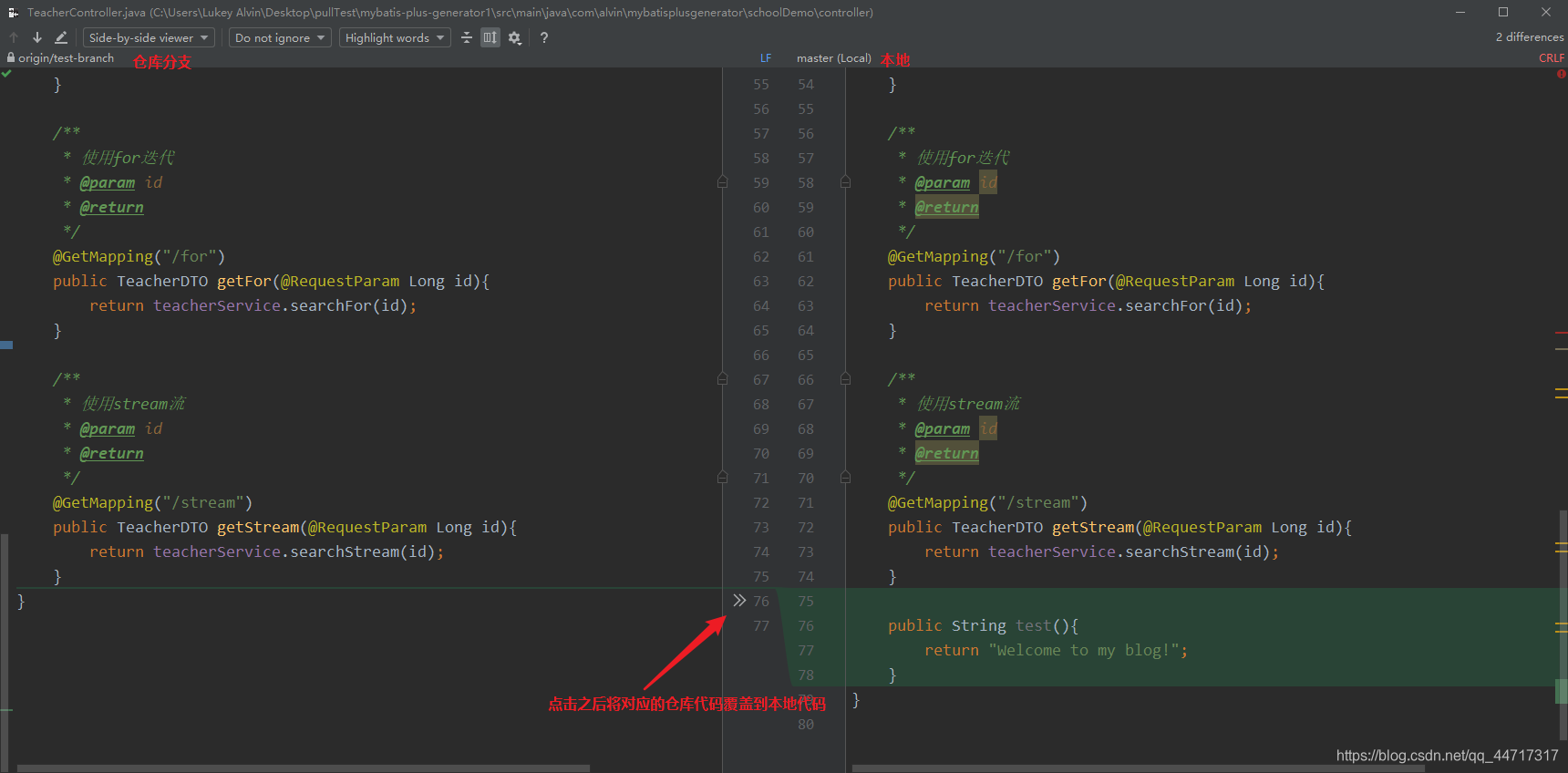This screenshot has width=1568, height=773.
Task: Click @GetMapping("/for") in the right pane
Action: pyautogui.click(x=974, y=256)
